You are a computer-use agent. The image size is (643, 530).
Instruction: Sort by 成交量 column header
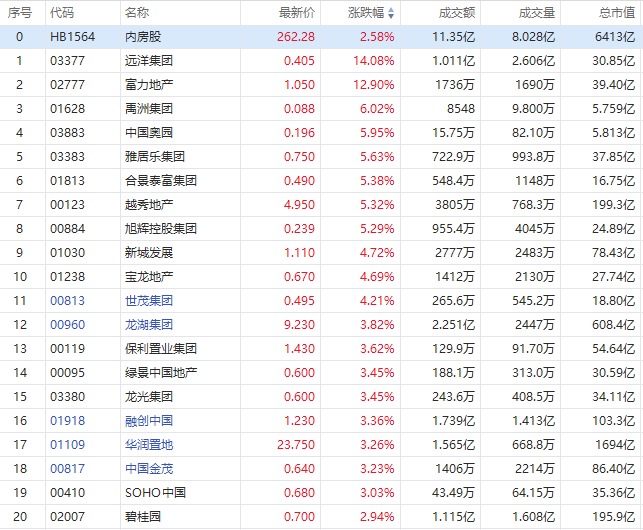[x=537, y=13]
